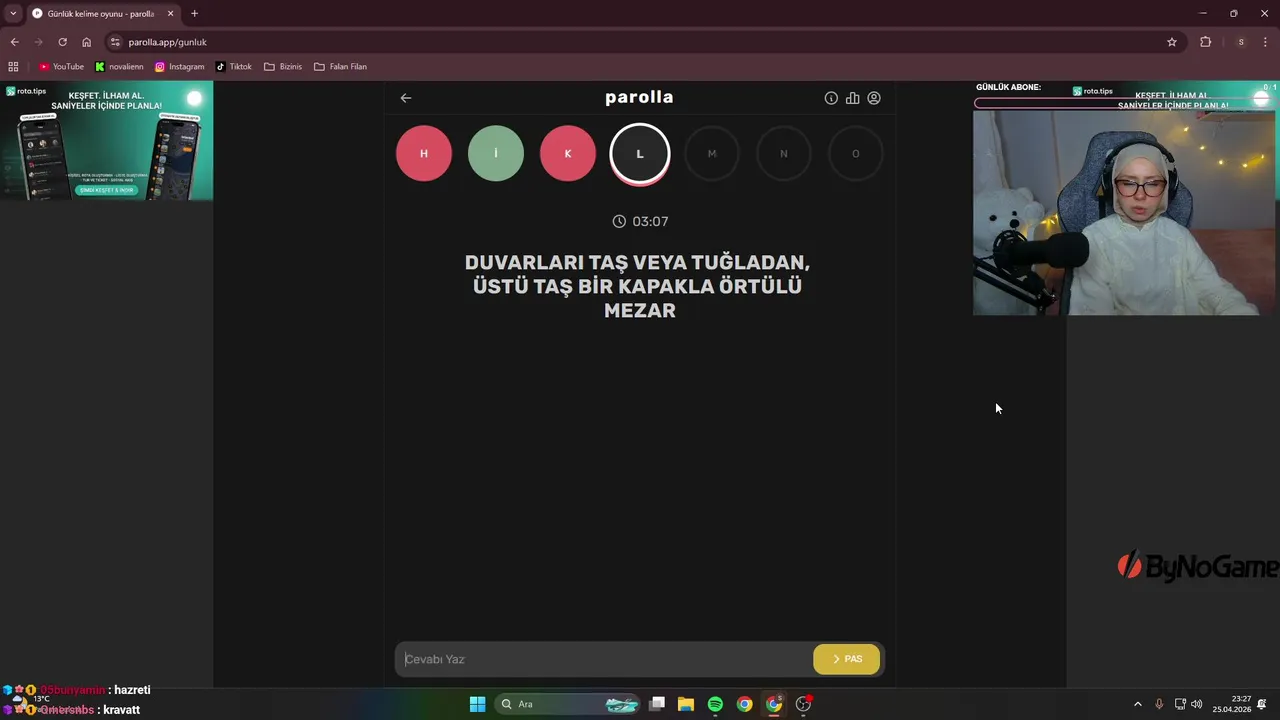Click the browser back arrow
Image resolution: width=1280 pixels, height=720 pixels.
14,42
